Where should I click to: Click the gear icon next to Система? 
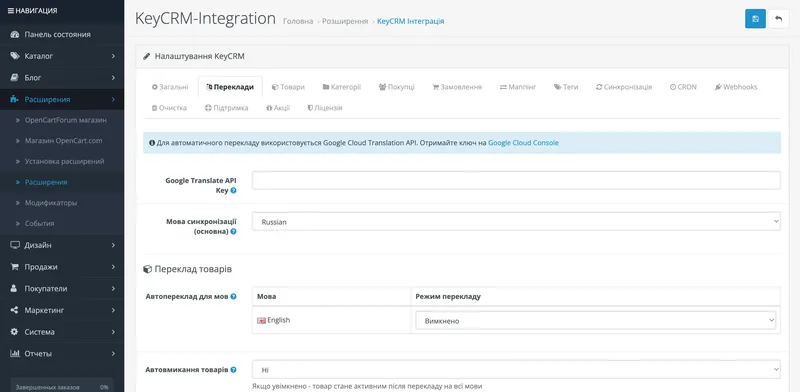point(14,332)
